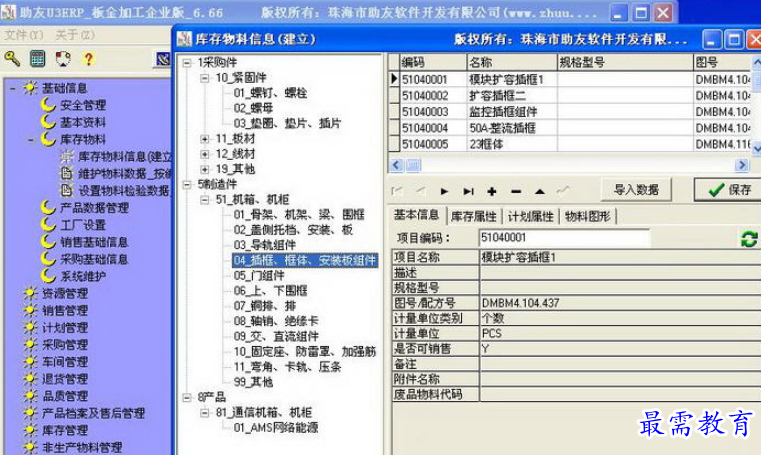
Task: Click the 库存物料信息(建立) document icon
Action: point(66,157)
